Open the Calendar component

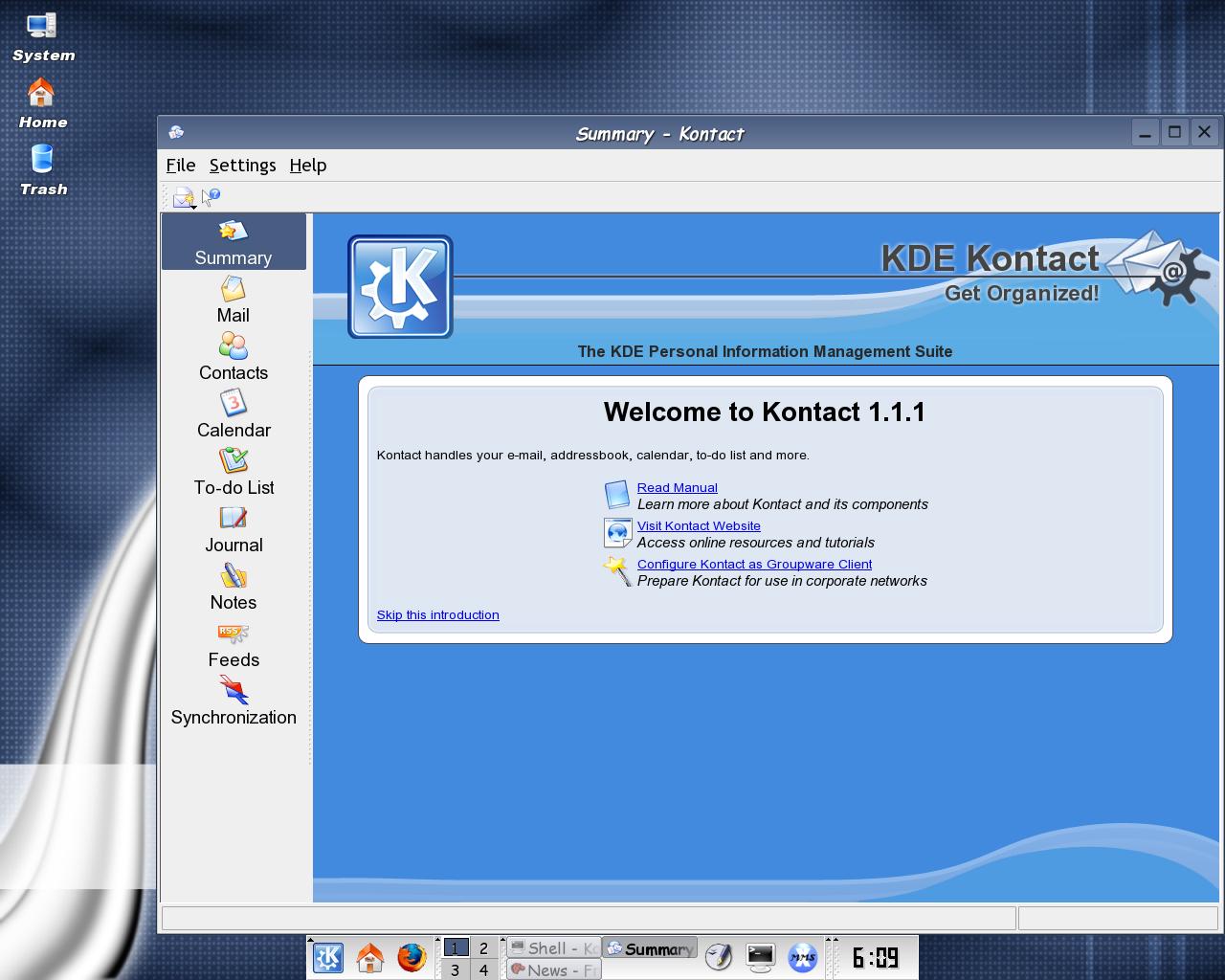pos(234,414)
